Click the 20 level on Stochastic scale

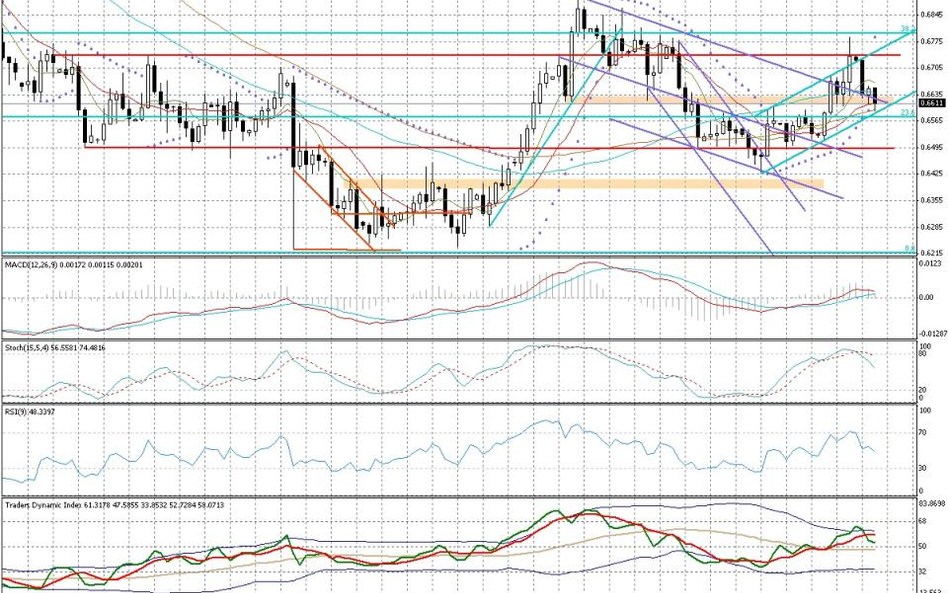[x=924, y=390]
